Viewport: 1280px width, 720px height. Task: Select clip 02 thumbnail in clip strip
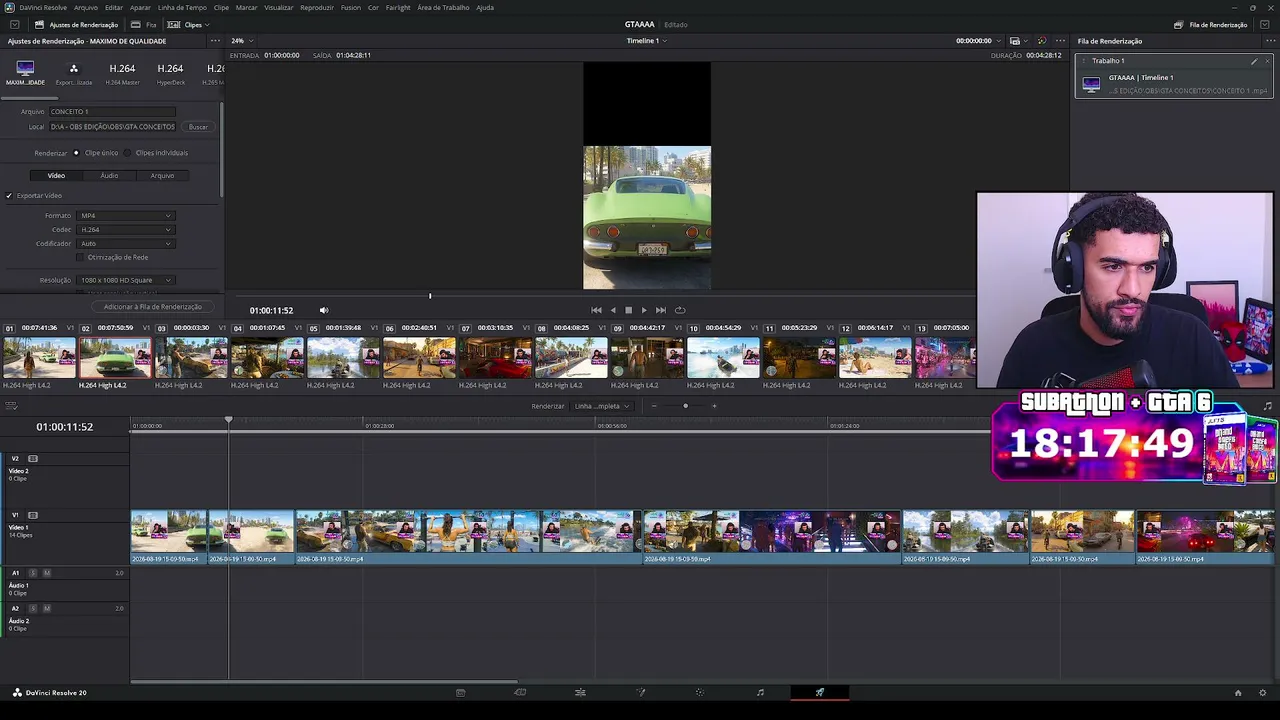[115, 358]
